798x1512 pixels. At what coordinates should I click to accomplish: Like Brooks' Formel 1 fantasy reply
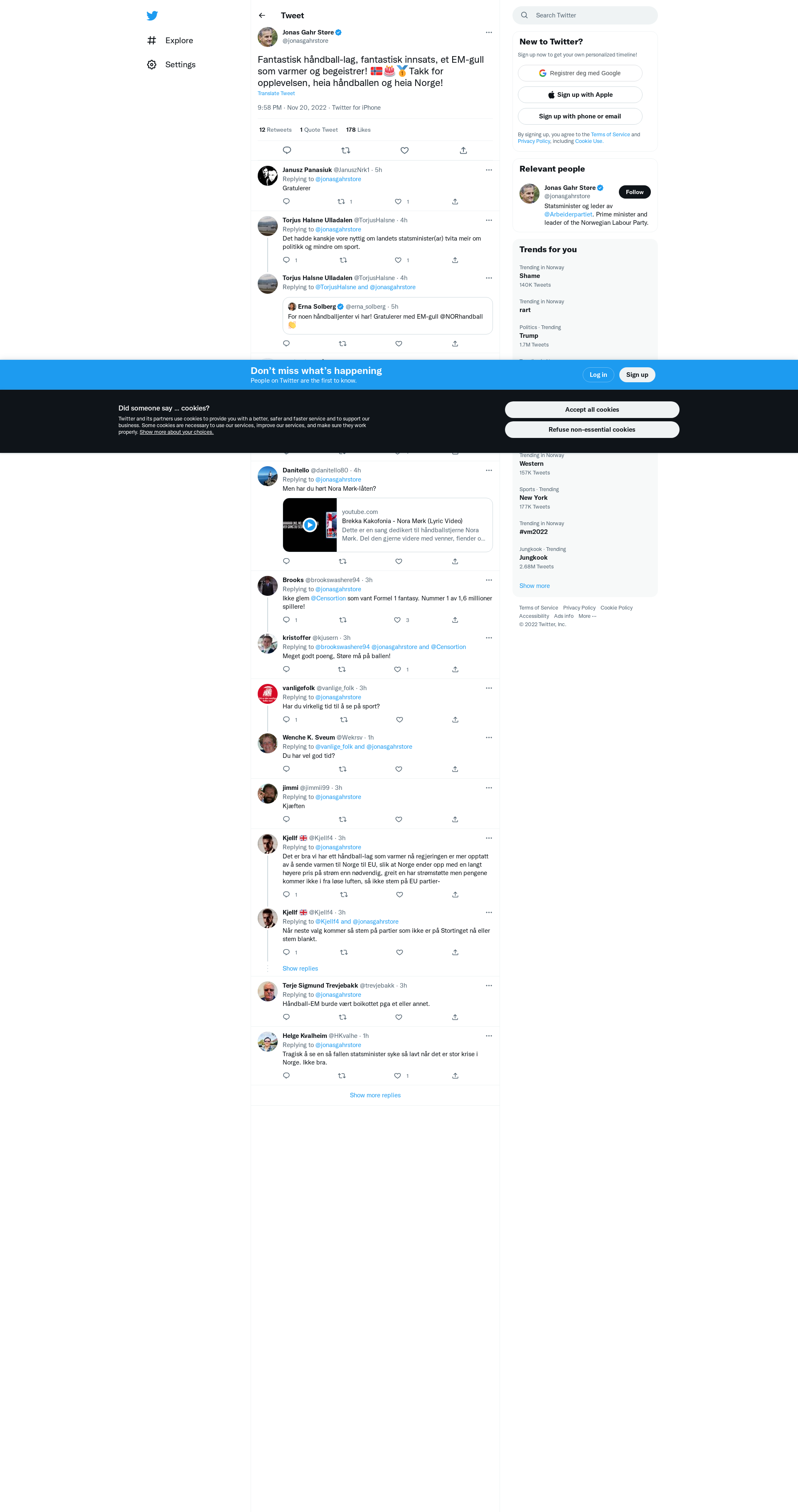tap(397, 620)
